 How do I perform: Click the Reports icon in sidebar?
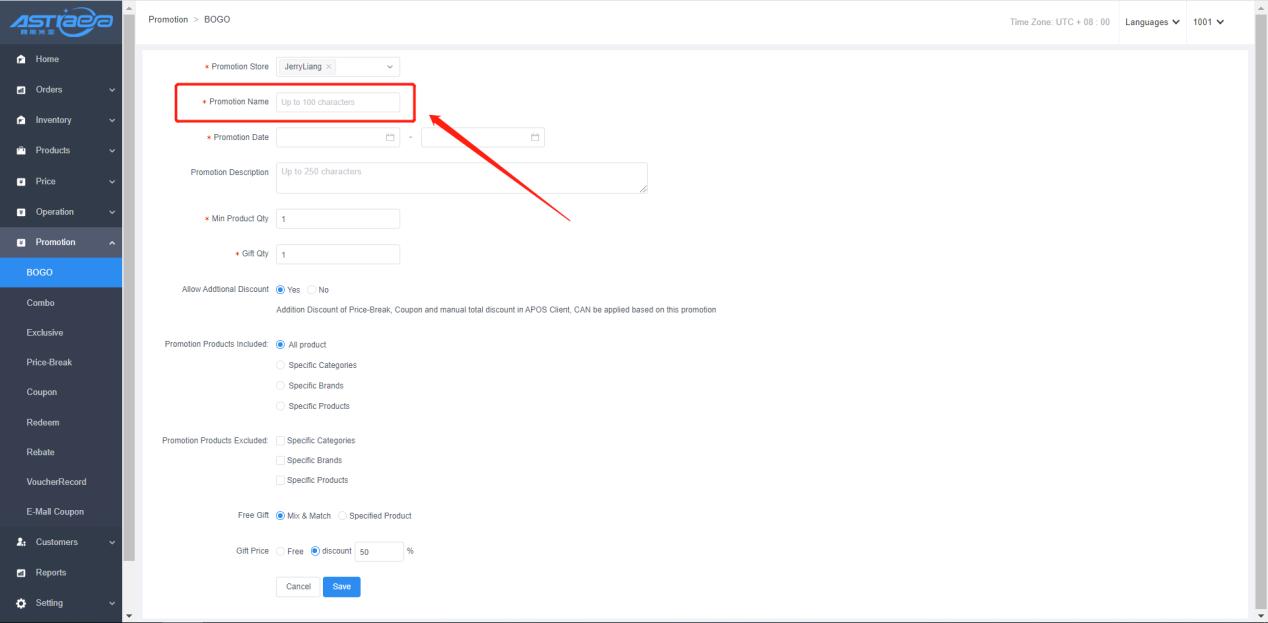click(x=21, y=573)
